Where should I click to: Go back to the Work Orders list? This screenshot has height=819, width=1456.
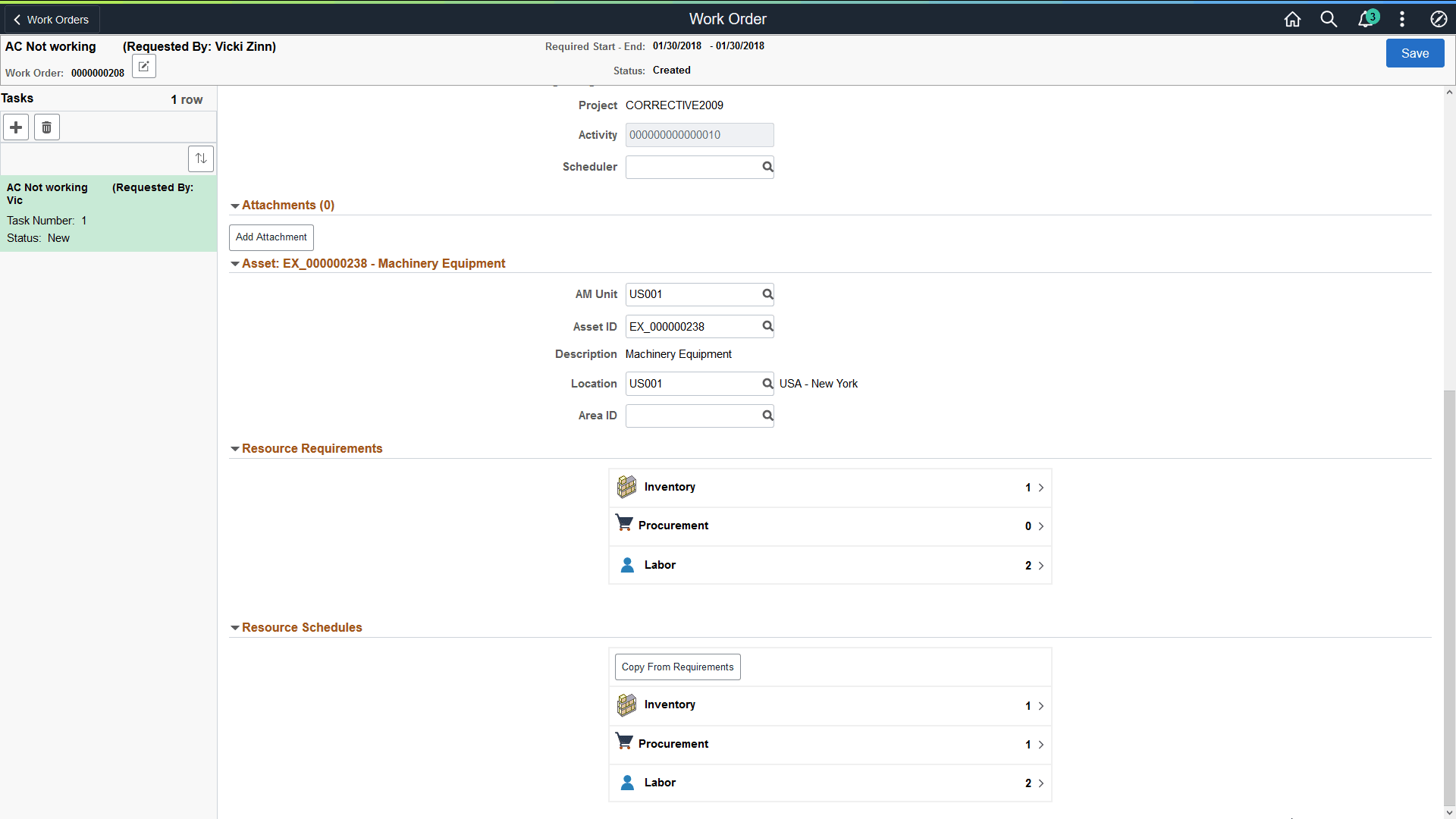pyautogui.click(x=50, y=19)
